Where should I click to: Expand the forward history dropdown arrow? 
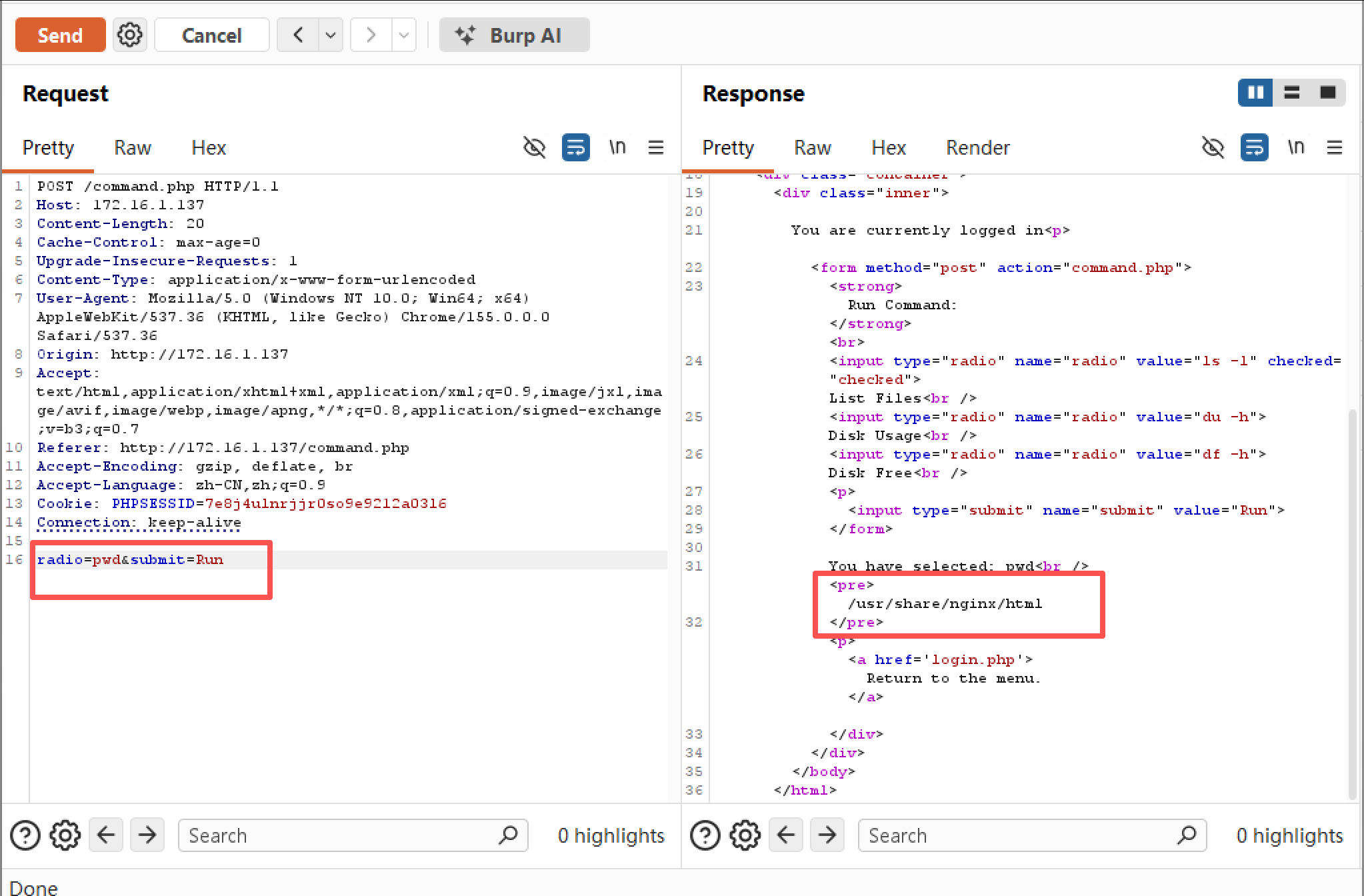[x=403, y=35]
